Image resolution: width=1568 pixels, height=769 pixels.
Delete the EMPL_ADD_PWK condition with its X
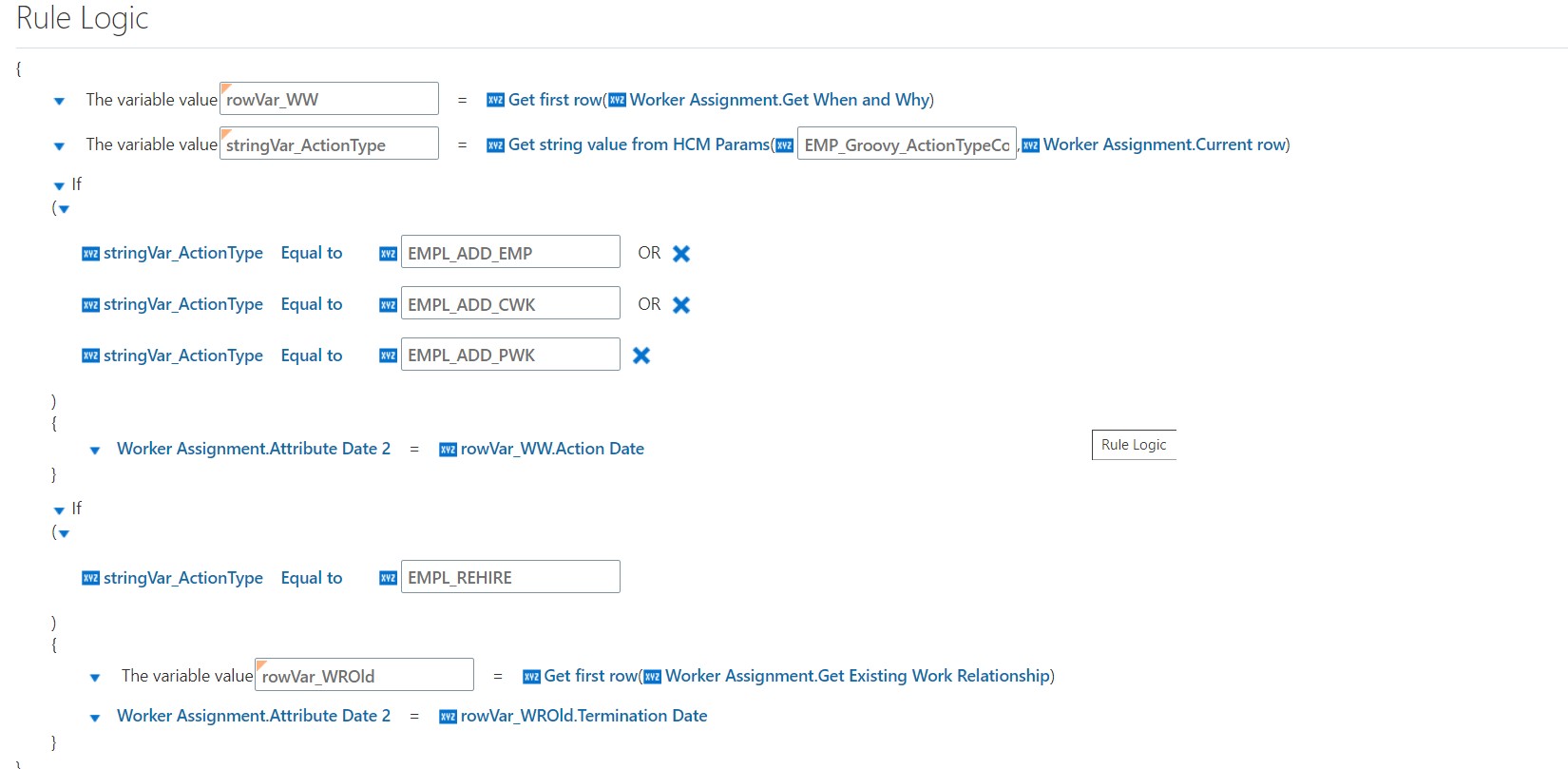641,356
